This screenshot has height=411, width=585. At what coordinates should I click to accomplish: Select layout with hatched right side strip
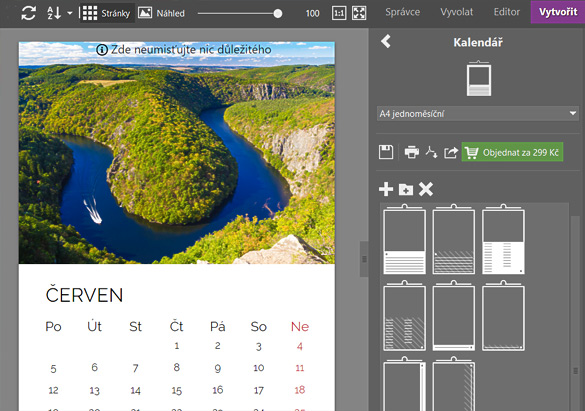[x=454, y=384]
